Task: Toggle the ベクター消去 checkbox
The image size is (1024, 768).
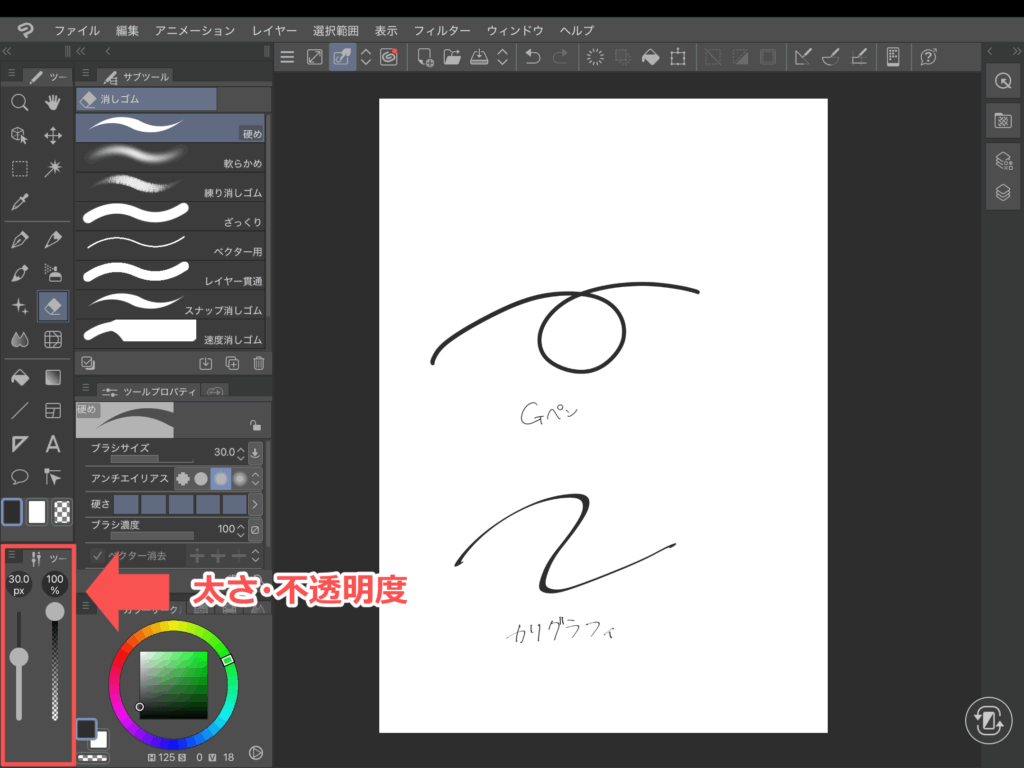Action: (97, 556)
